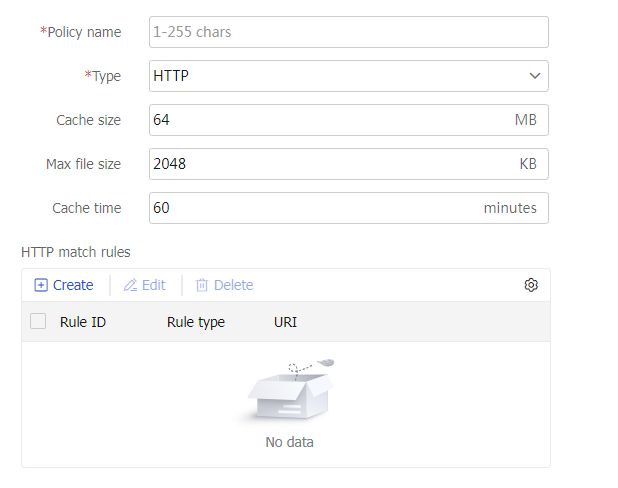The height and width of the screenshot is (488, 618).
Task: Select the Cache time field showing 60
Action: (310, 208)
